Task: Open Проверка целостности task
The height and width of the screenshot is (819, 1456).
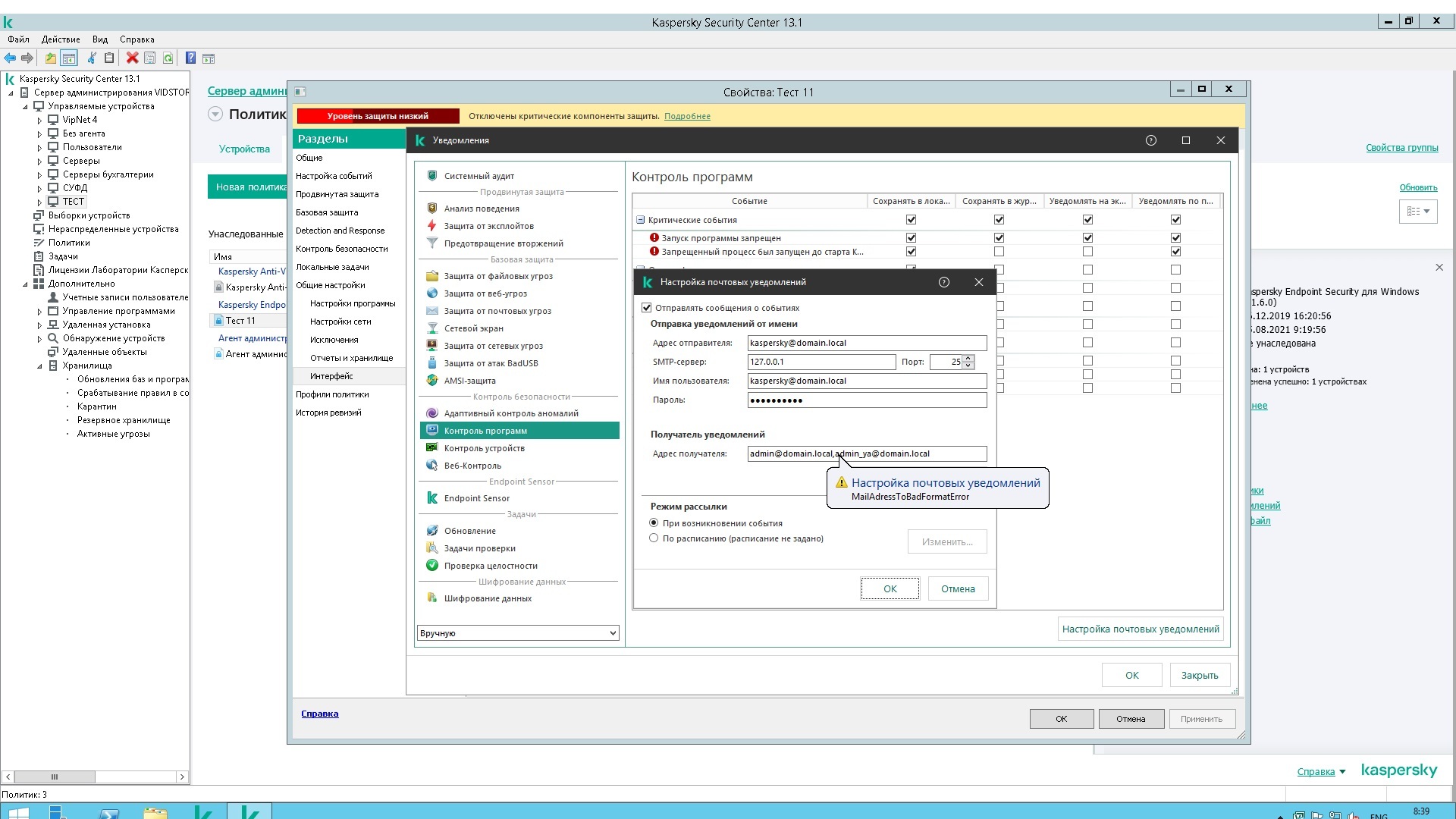Action: click(490, 566)
